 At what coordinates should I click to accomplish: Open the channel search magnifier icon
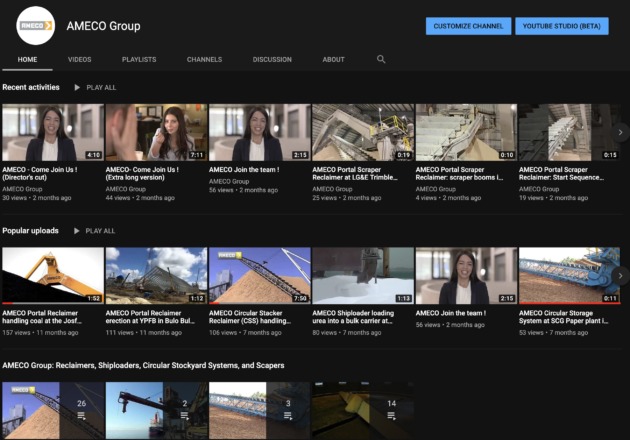(x=381, y=59)
